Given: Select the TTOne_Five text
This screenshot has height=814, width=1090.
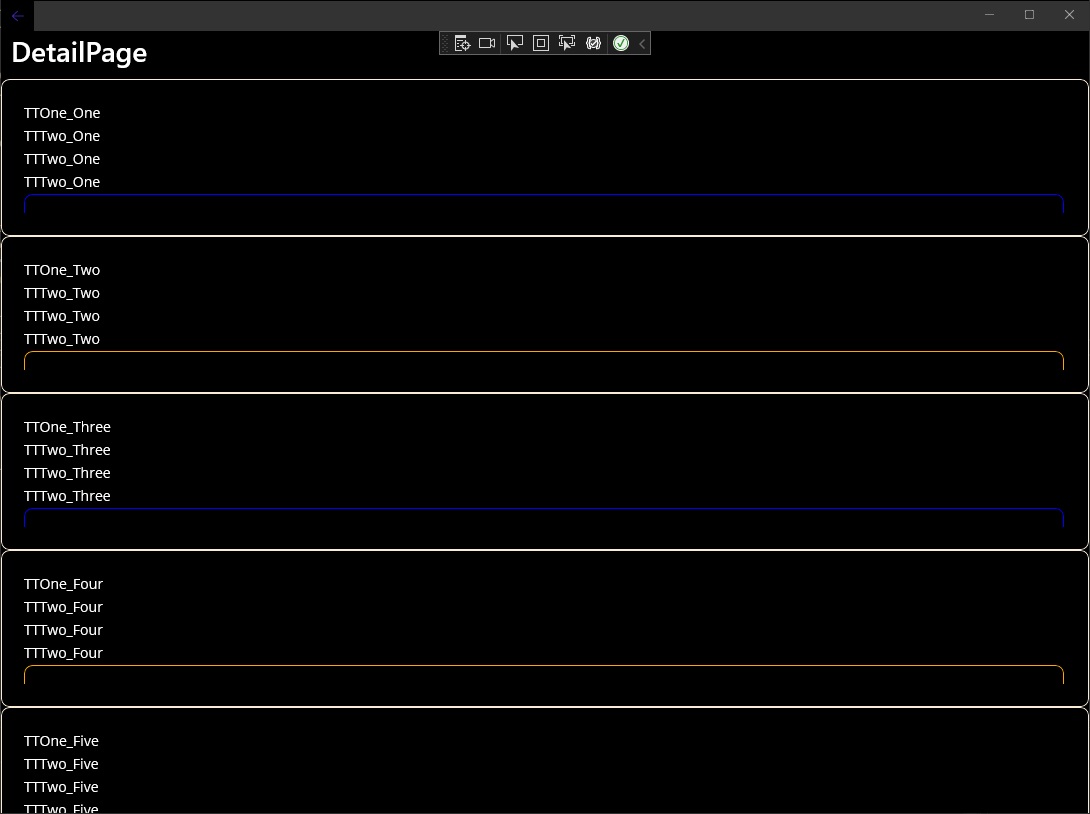Looking at the screenshot, I should pyautogui.click(x=61, y=741).
